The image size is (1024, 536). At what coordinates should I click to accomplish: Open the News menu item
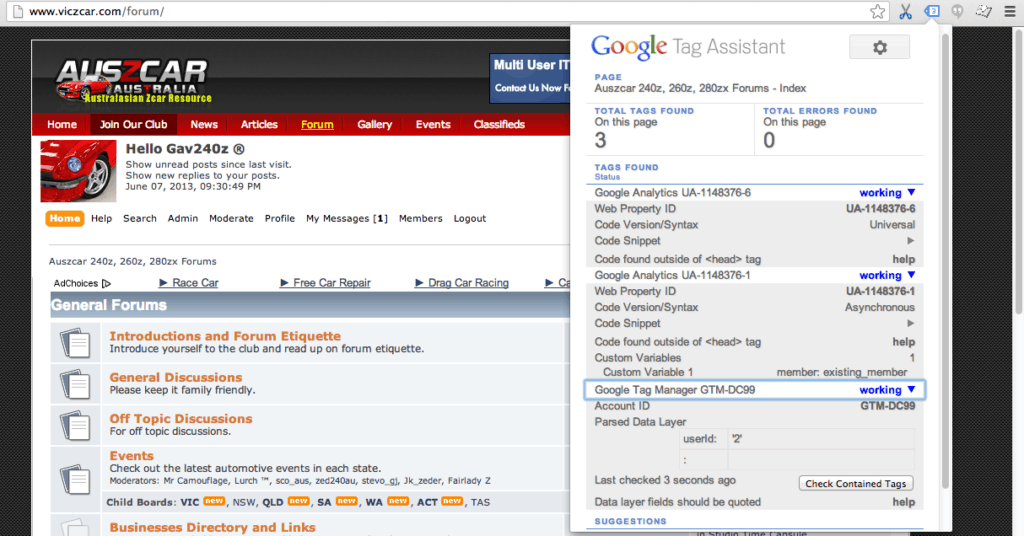click(204, 124)
